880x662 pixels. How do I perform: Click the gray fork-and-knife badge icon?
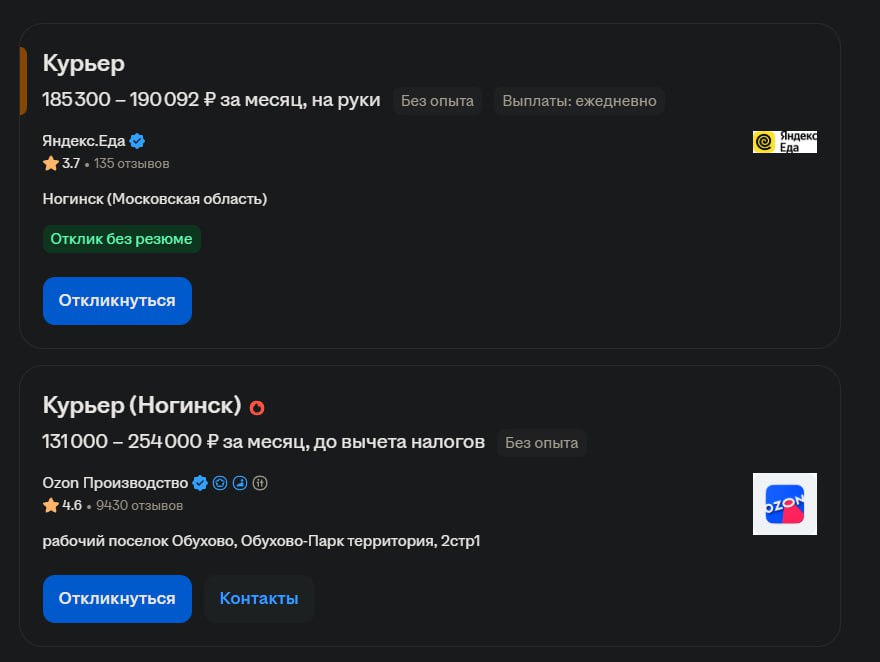[260, 483]
